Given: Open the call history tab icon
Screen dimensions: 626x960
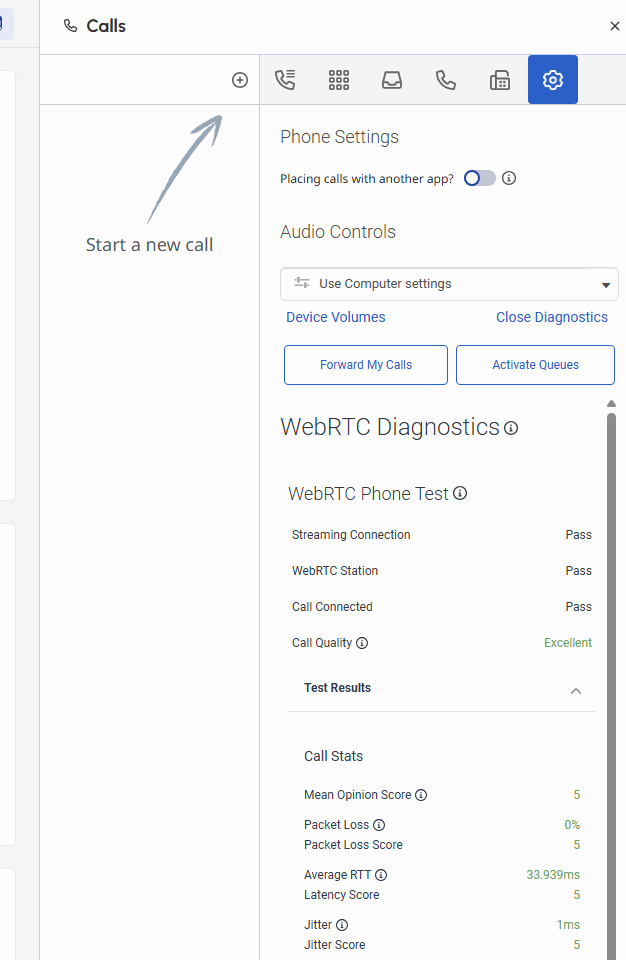Looking at the screenshot, I should 285,80.
